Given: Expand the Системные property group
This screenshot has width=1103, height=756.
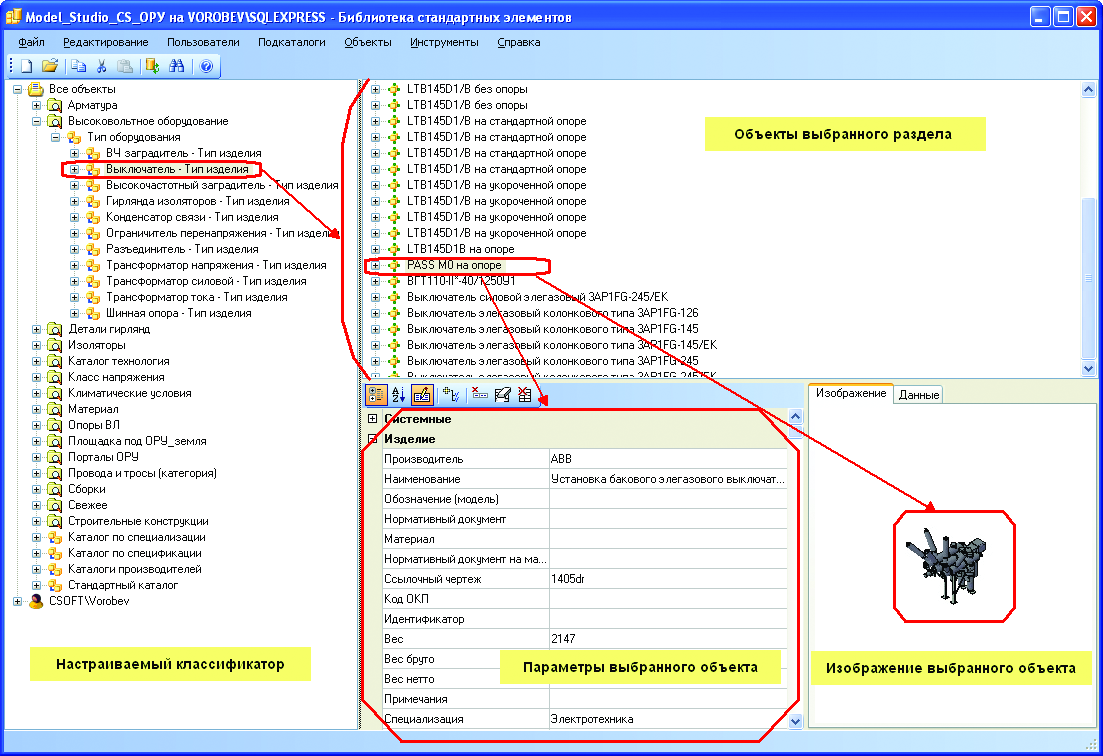Looking at the screenshot, I should pyautogui.click(x=373, y=419).
